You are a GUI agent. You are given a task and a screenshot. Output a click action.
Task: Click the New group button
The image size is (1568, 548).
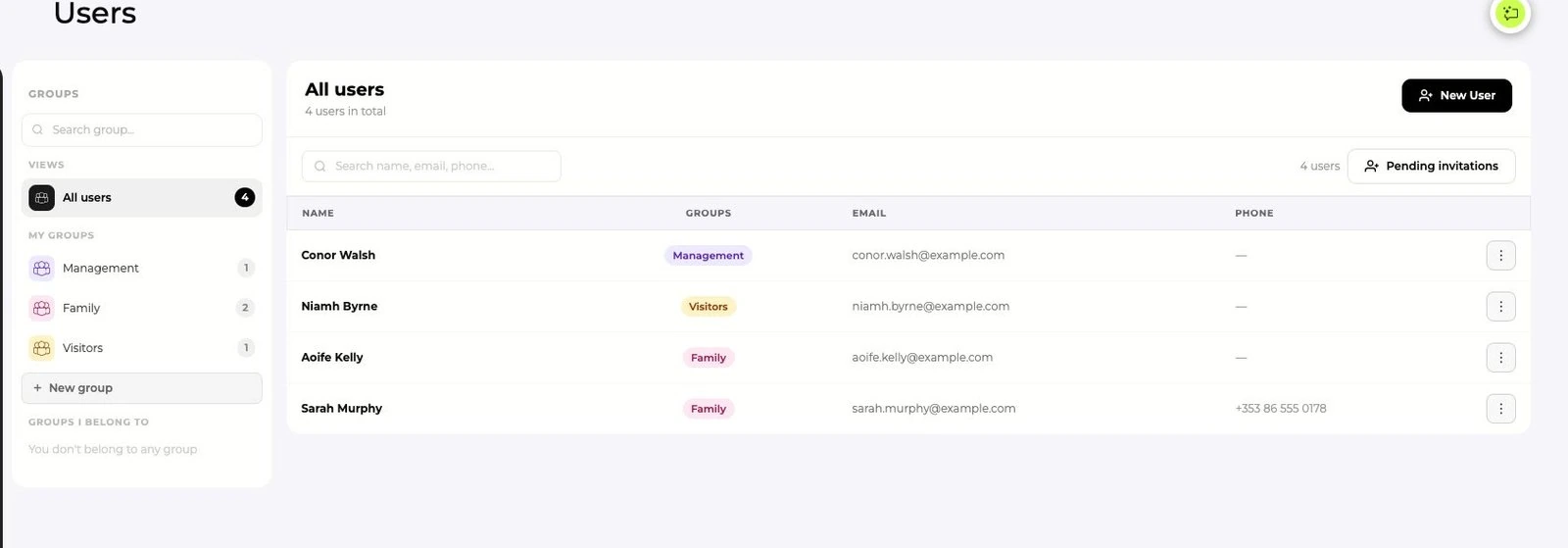142,388
